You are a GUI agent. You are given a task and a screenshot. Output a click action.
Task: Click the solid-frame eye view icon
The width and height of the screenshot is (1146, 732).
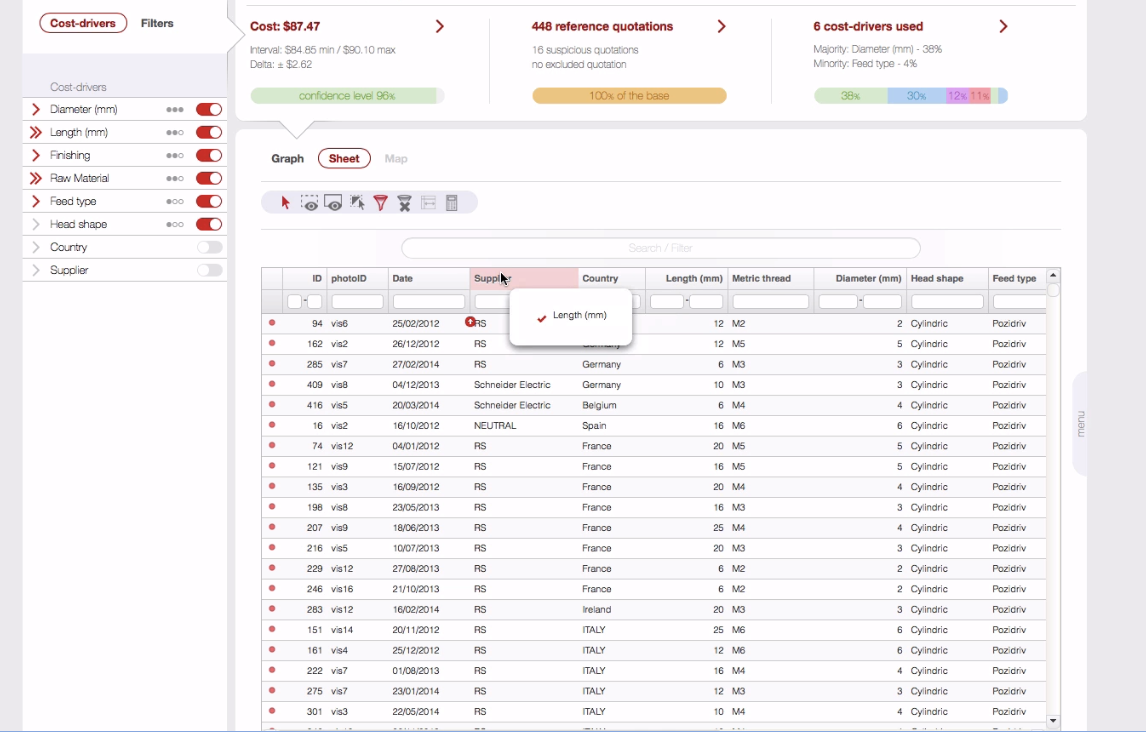pyautogui.click(x=334, y=203)
